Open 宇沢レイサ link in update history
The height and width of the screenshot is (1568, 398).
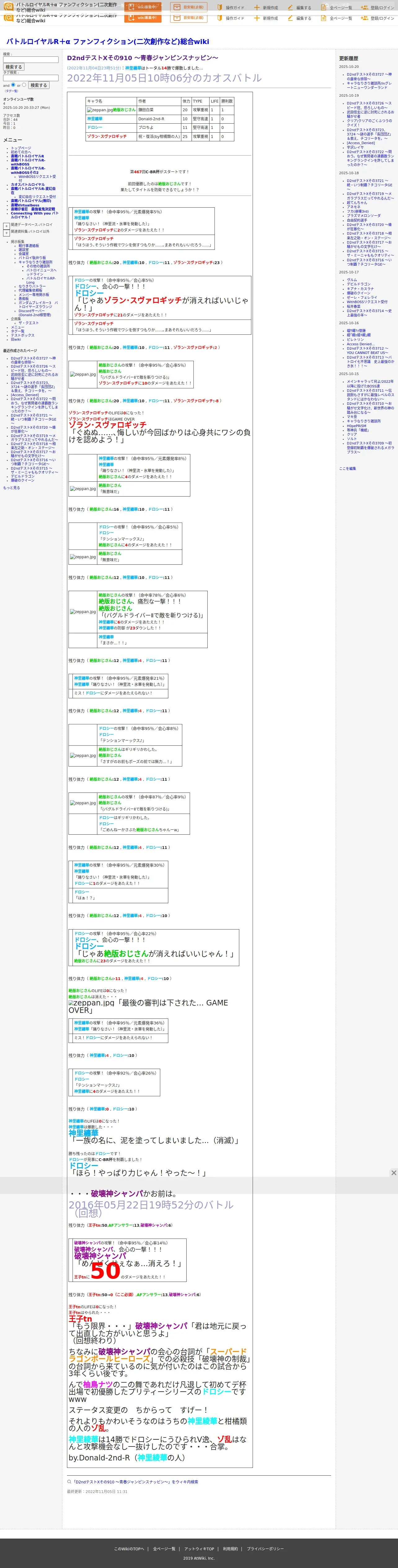pyautogui.click(x=355, y=147)
